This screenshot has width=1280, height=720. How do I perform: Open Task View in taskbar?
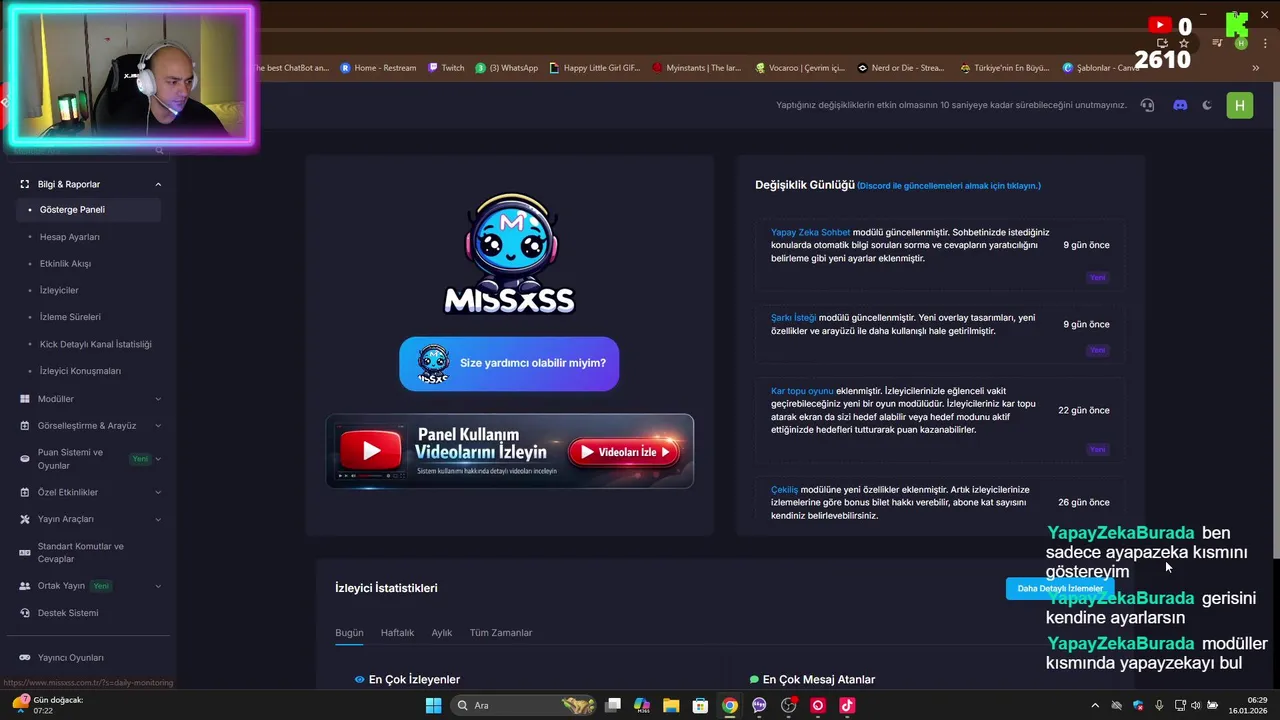(613, 705)
